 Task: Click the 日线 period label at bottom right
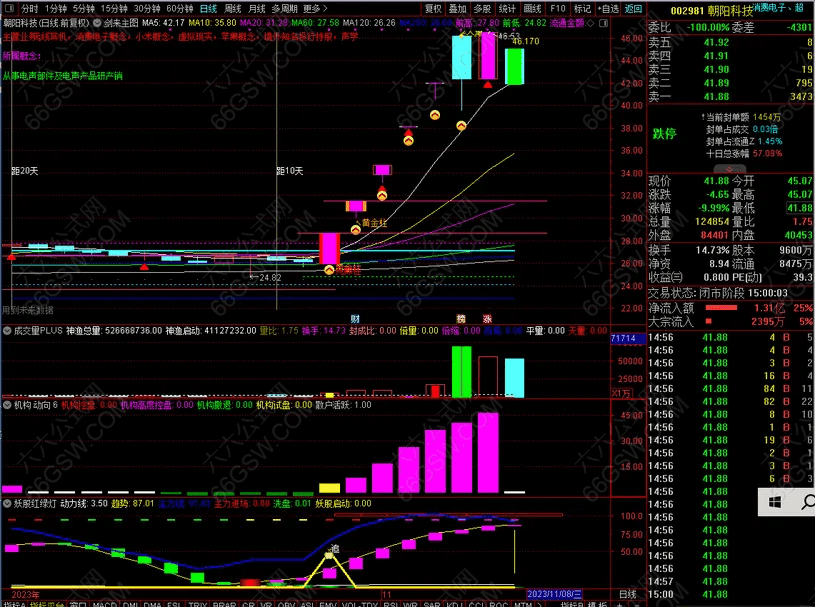[627, 593]
